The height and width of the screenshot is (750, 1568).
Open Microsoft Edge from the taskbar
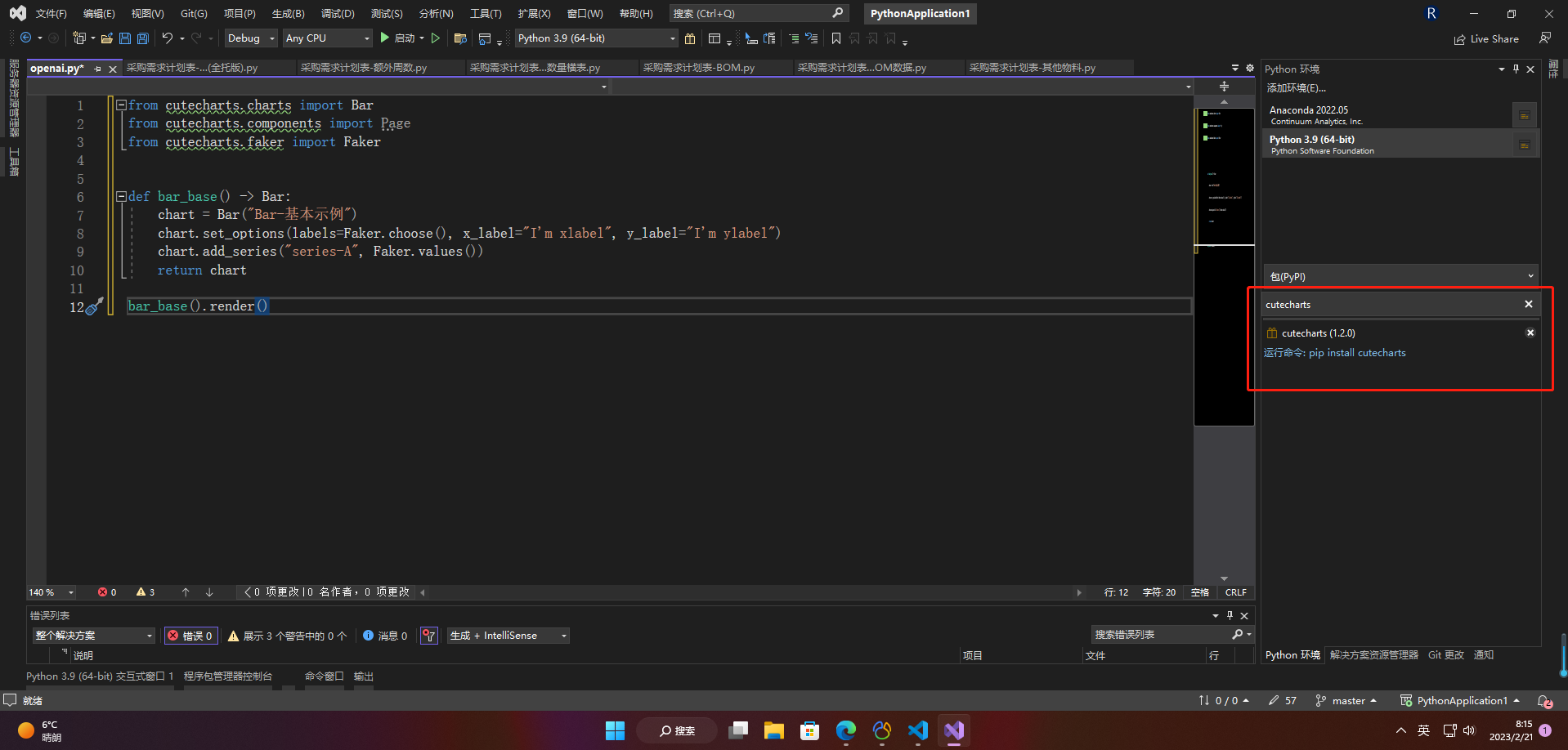pyautogui.click(x=846, y=730)
